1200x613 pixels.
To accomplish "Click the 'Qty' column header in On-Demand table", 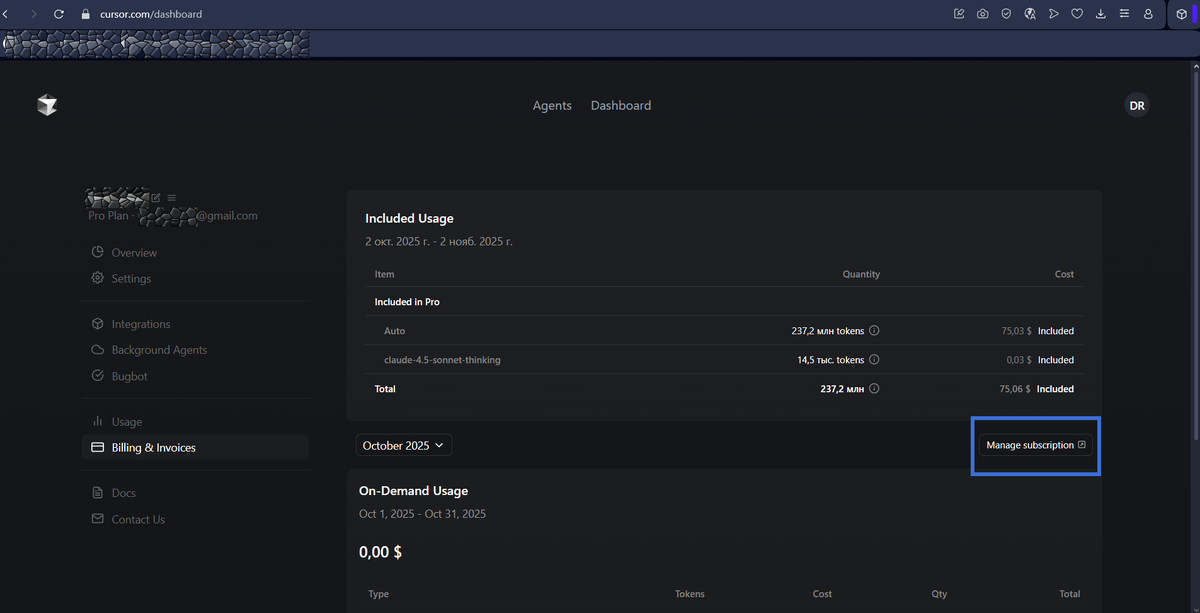I will coord(939,594).
